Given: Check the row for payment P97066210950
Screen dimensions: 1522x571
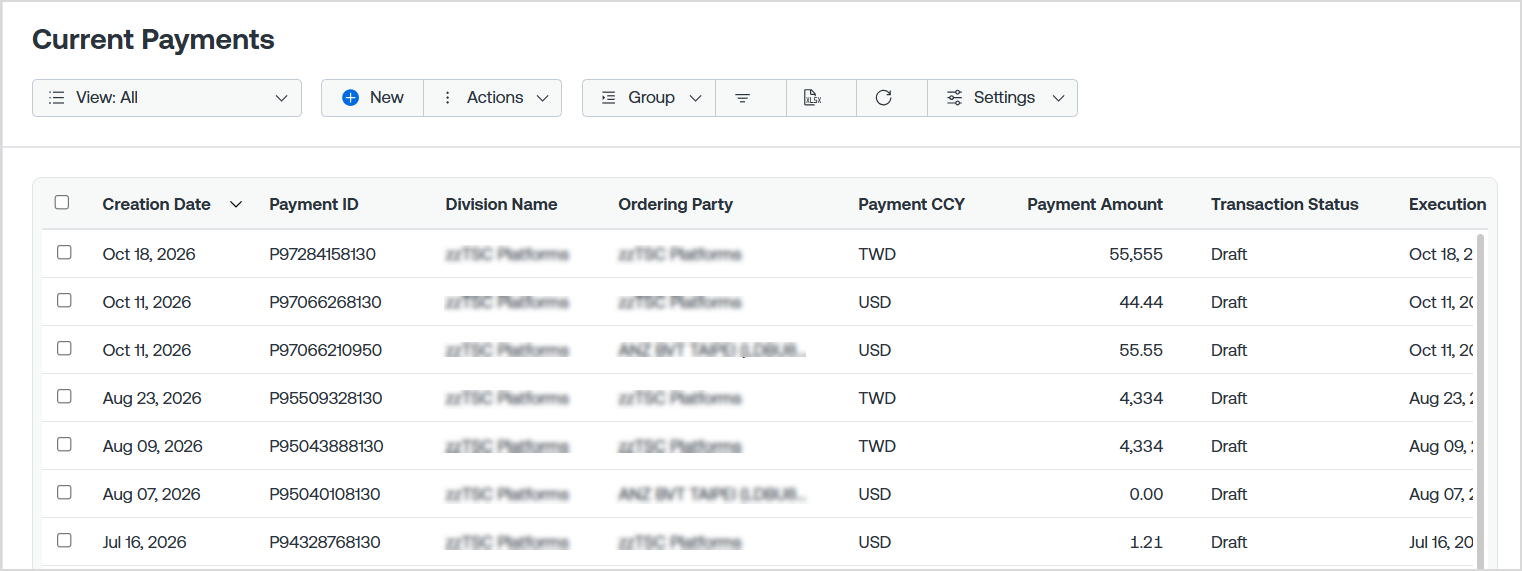Looking at the screenshot, I should (x=64, y=348).
